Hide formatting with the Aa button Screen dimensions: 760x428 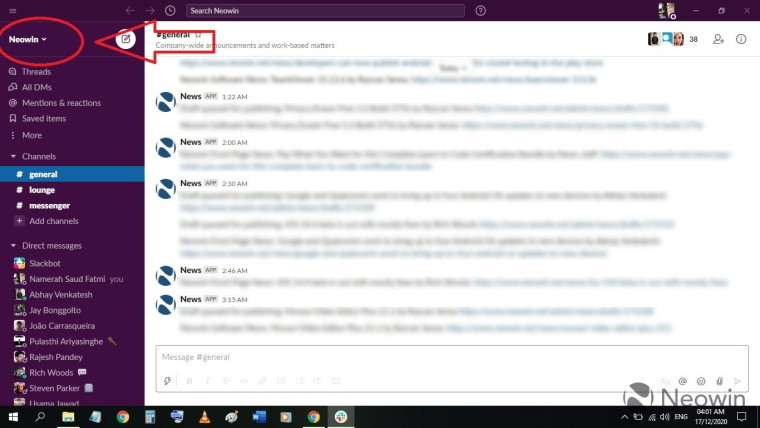click(x=665, y=381)
